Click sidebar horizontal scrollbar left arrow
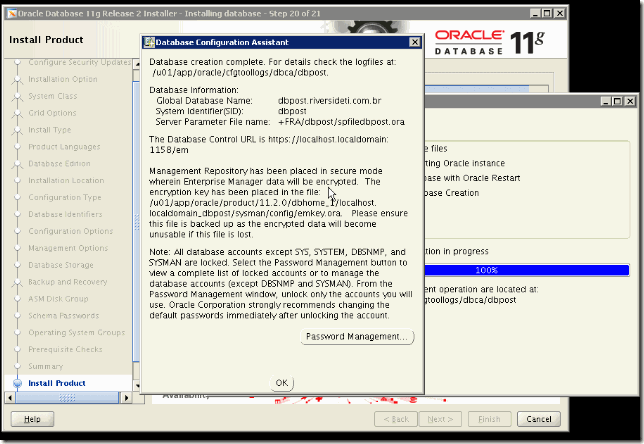This screenshot has height=444, width=644. (10, 398)
